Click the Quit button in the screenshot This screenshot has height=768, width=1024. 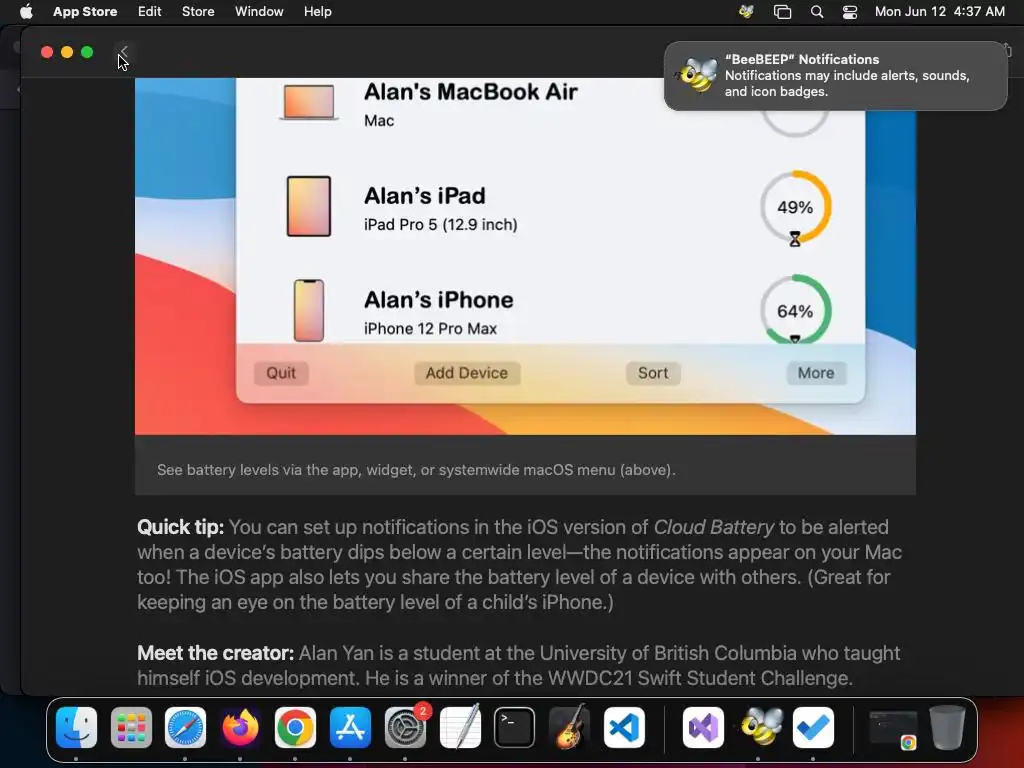click(x=281, y=373)
